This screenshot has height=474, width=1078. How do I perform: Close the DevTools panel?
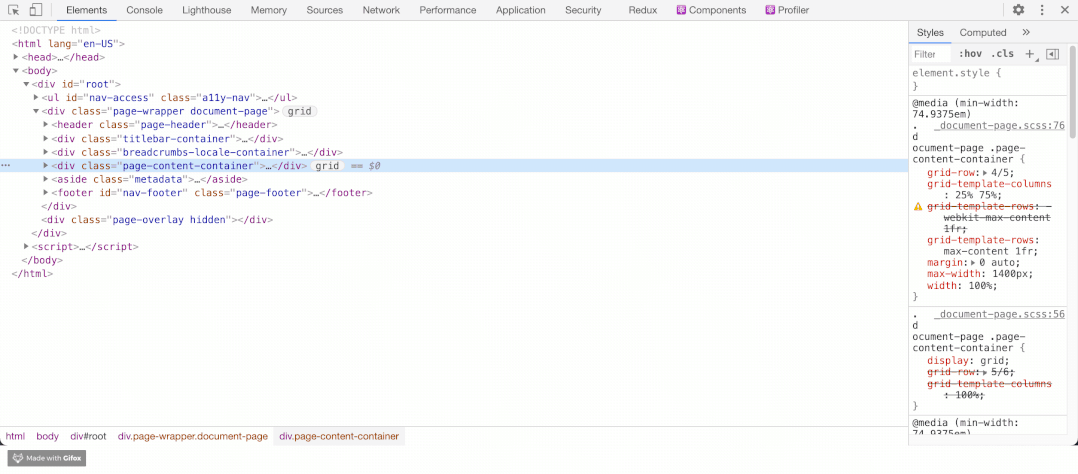point(1064,10)
